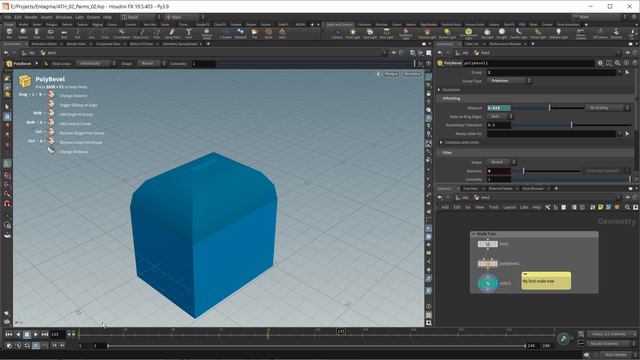Open the Layout menu in network editor
Viewport: 640px width, 360px height.
509,207
